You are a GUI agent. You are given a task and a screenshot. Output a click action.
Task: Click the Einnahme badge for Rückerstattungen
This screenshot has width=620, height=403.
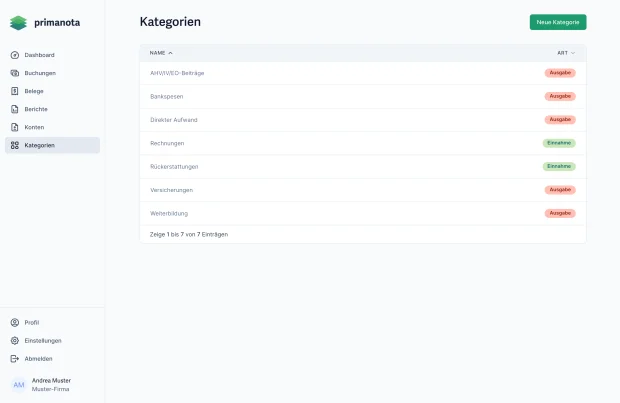pos(559,166)
